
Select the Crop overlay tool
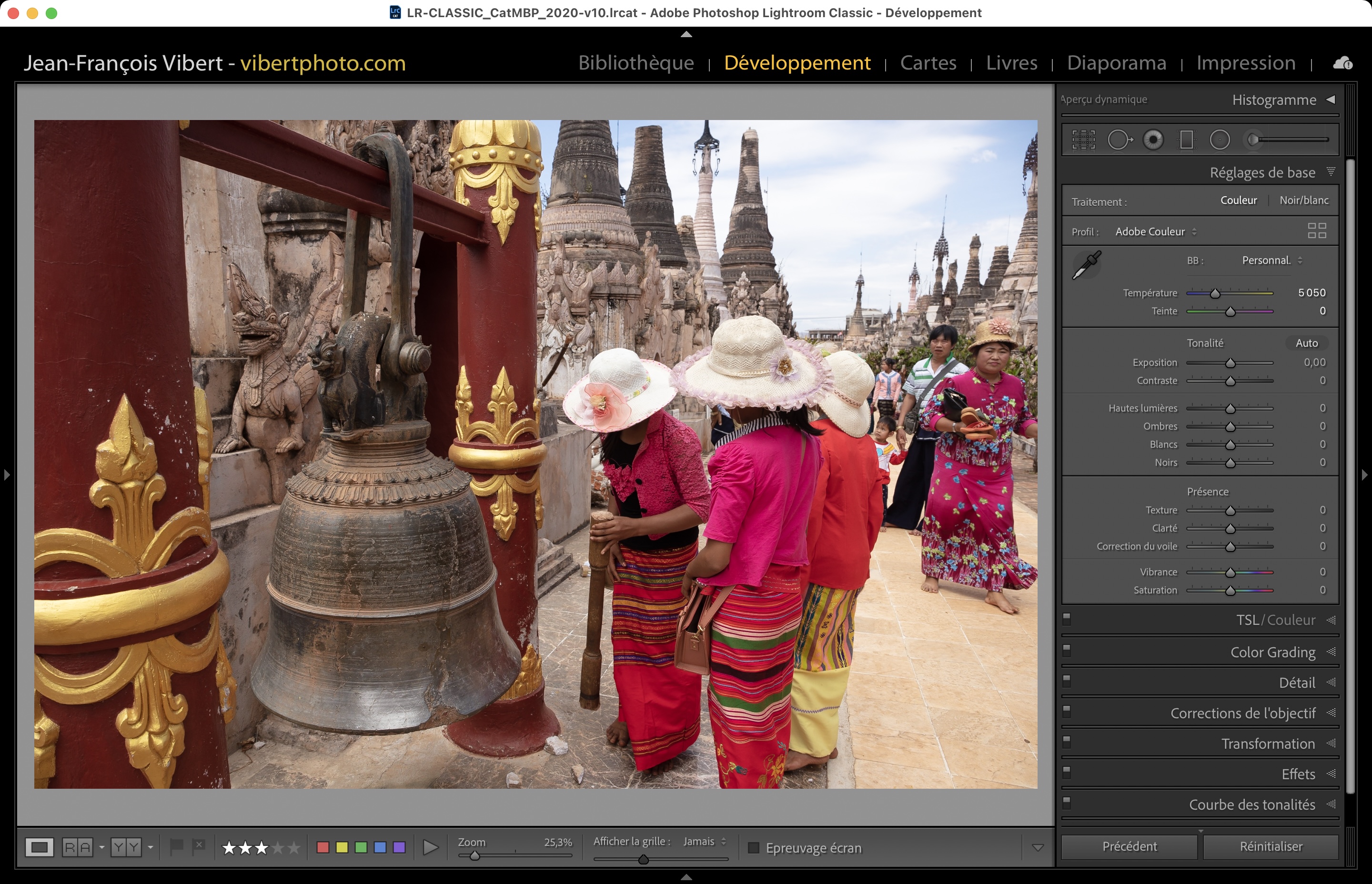(x=1083, y=140)
